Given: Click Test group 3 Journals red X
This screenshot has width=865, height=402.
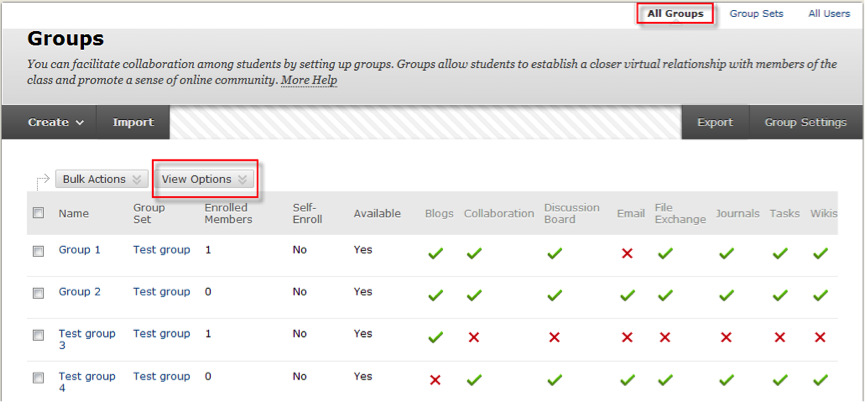Looking at the screenshot, I should [726, 338].
